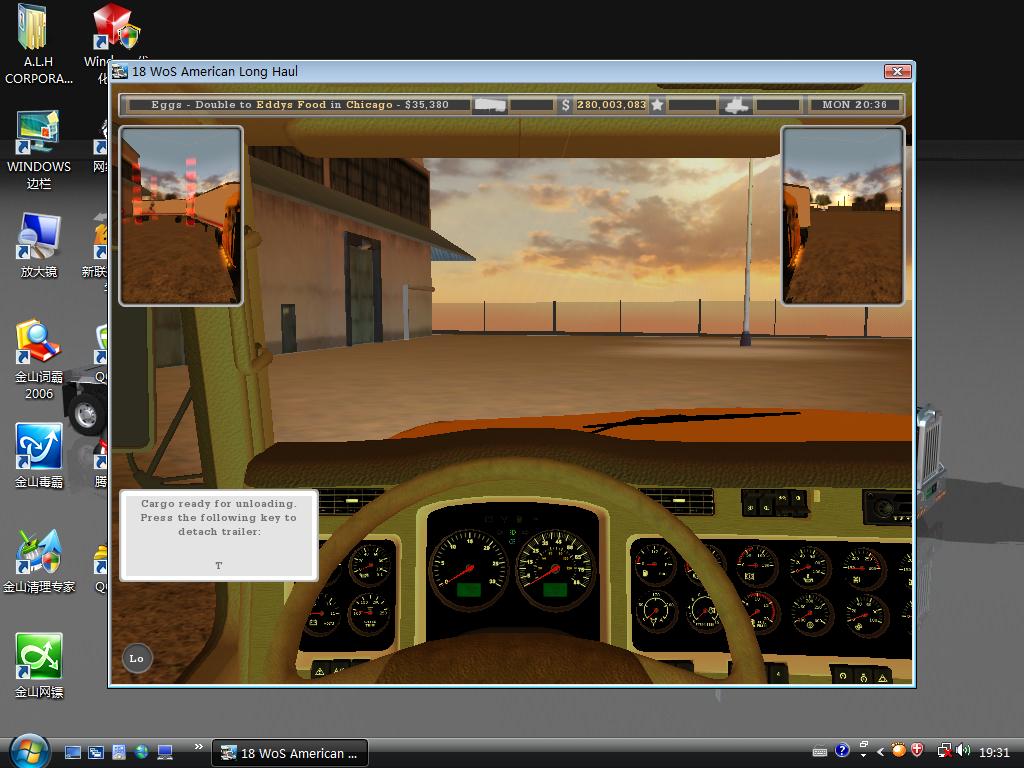Click the left side mirror view
This screenshot has width=1024, height=768.
(181, 216)
